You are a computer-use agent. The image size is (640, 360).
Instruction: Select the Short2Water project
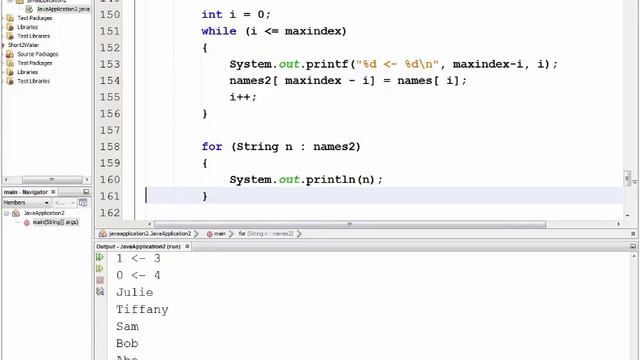(x=24, y=45)
